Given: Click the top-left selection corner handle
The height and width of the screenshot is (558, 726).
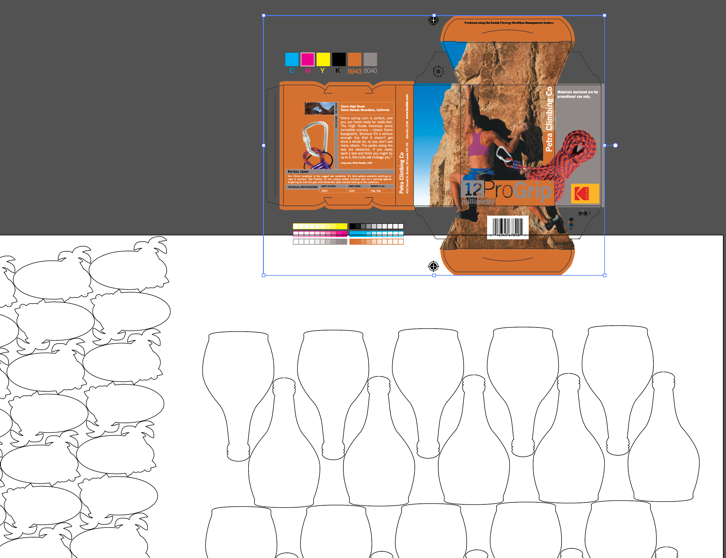Looking at the screenshot, I should coord(264,16).
